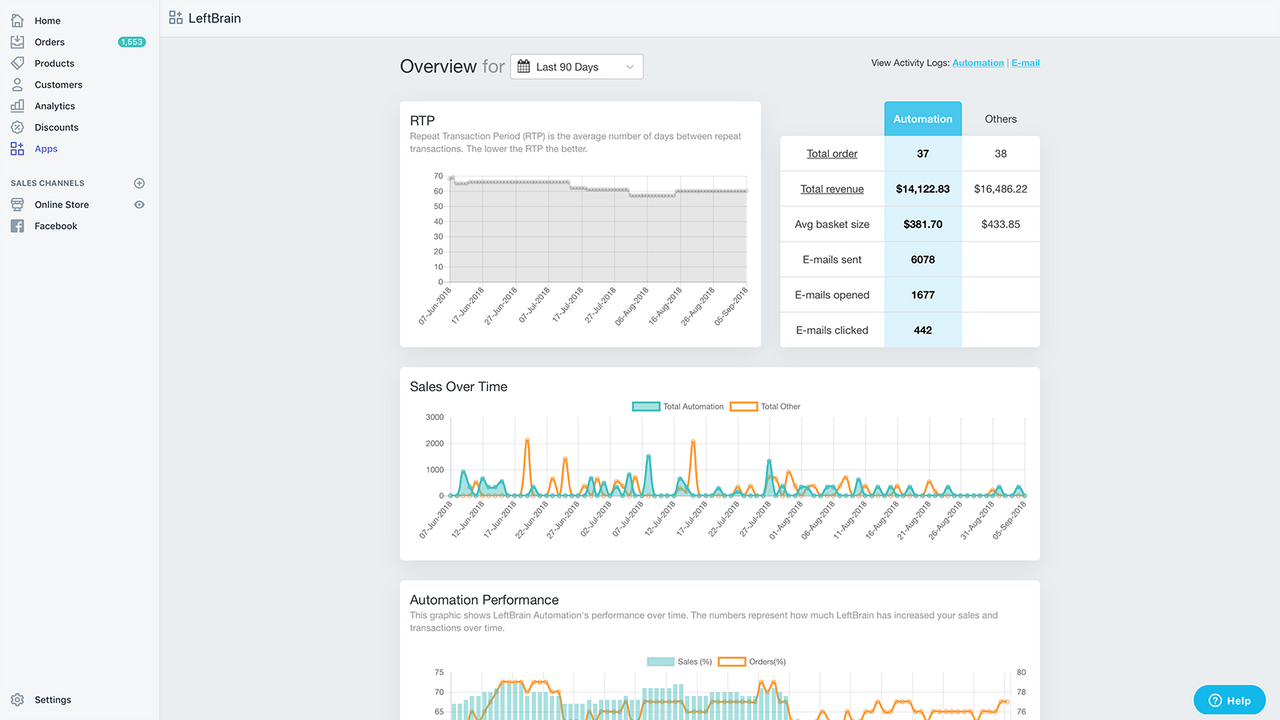Screen dimensions: 1280x720
Task: Click the Facebook channel icon
Action: point(17,226)
